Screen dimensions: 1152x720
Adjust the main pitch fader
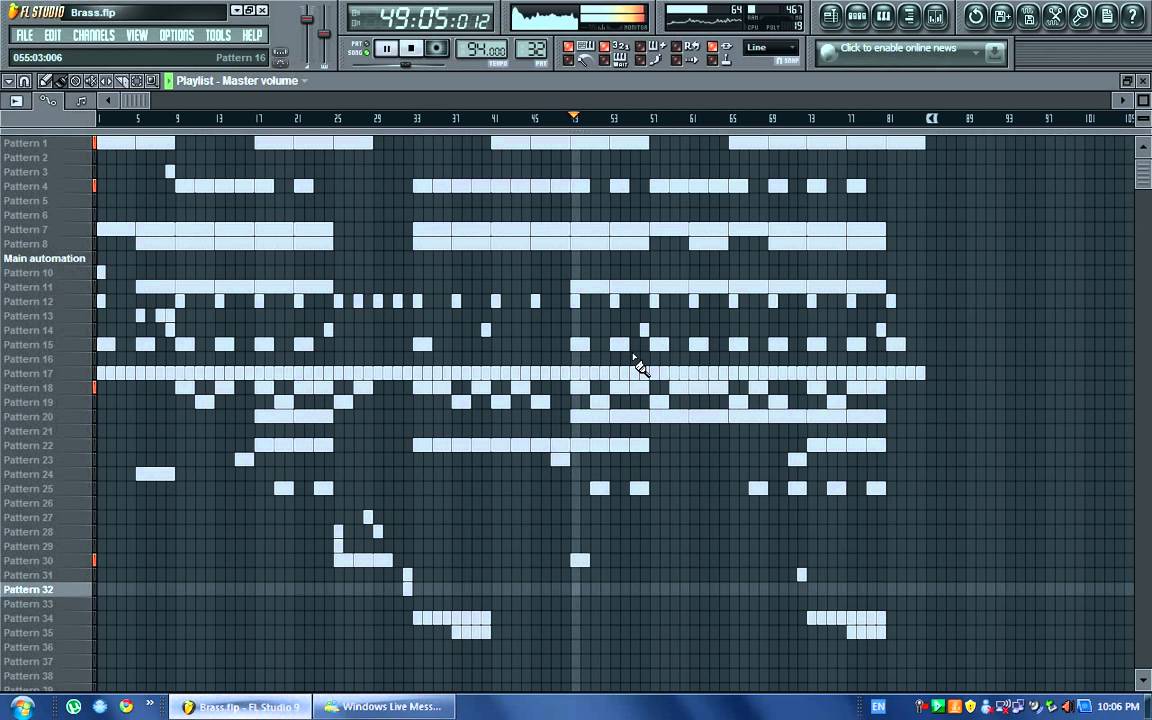coord(323,33)
